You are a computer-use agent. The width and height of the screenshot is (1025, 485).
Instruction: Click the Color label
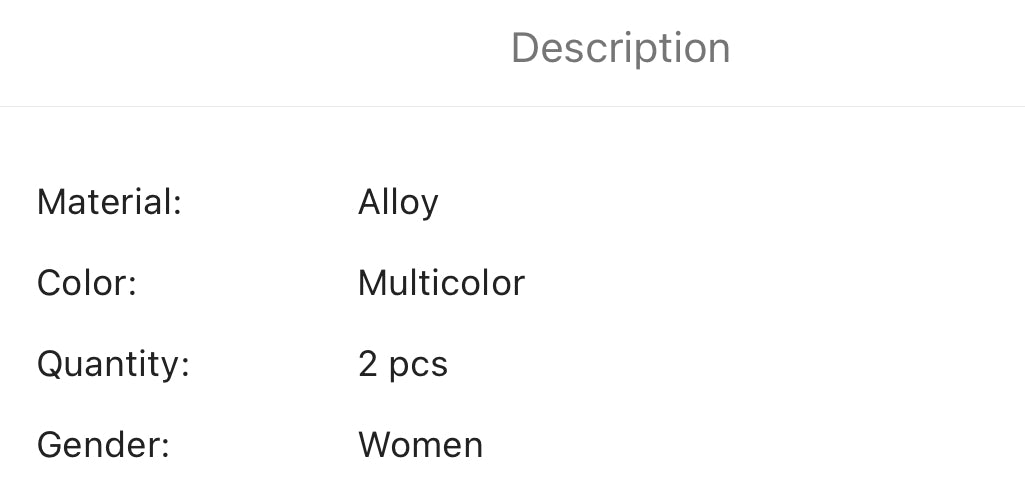point(86,283)
